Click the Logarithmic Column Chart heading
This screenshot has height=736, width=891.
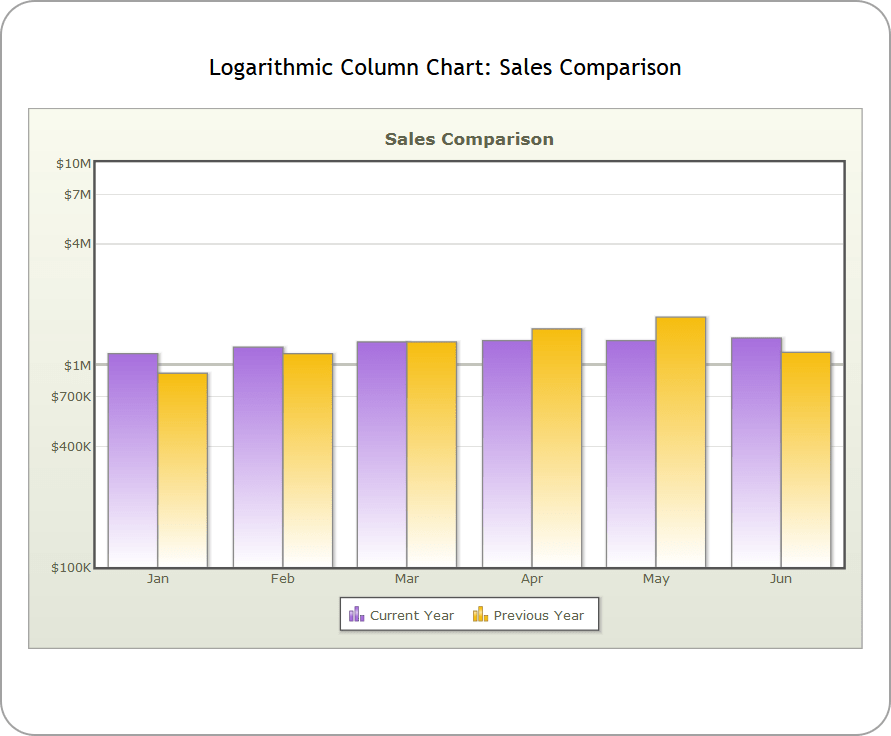coord(445,67)
